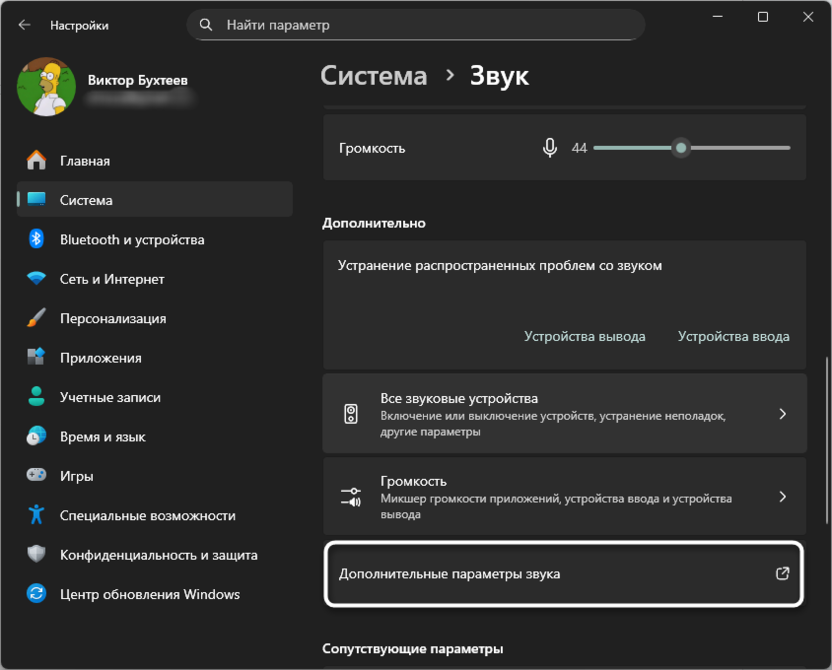Expand the Громкость mixer settings
832x670 pixels.
tap(564, 497)
